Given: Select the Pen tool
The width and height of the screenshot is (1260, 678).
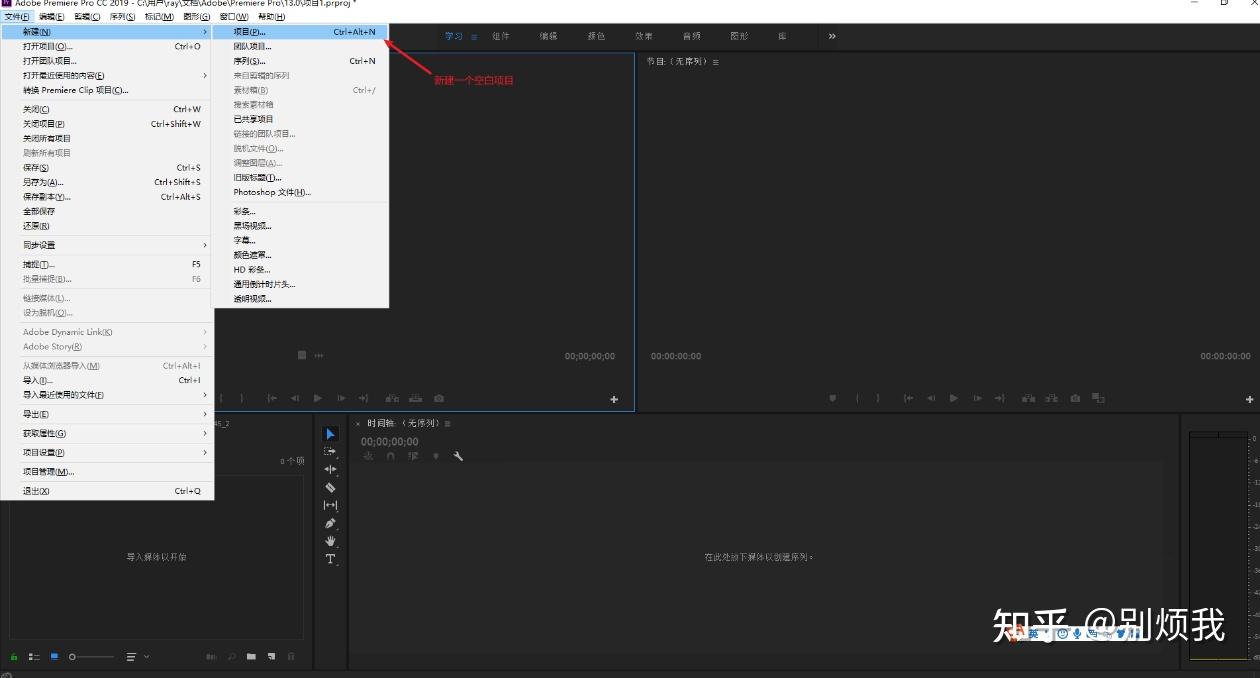Looking at the screenshot, I should click(x=331, y=523).
